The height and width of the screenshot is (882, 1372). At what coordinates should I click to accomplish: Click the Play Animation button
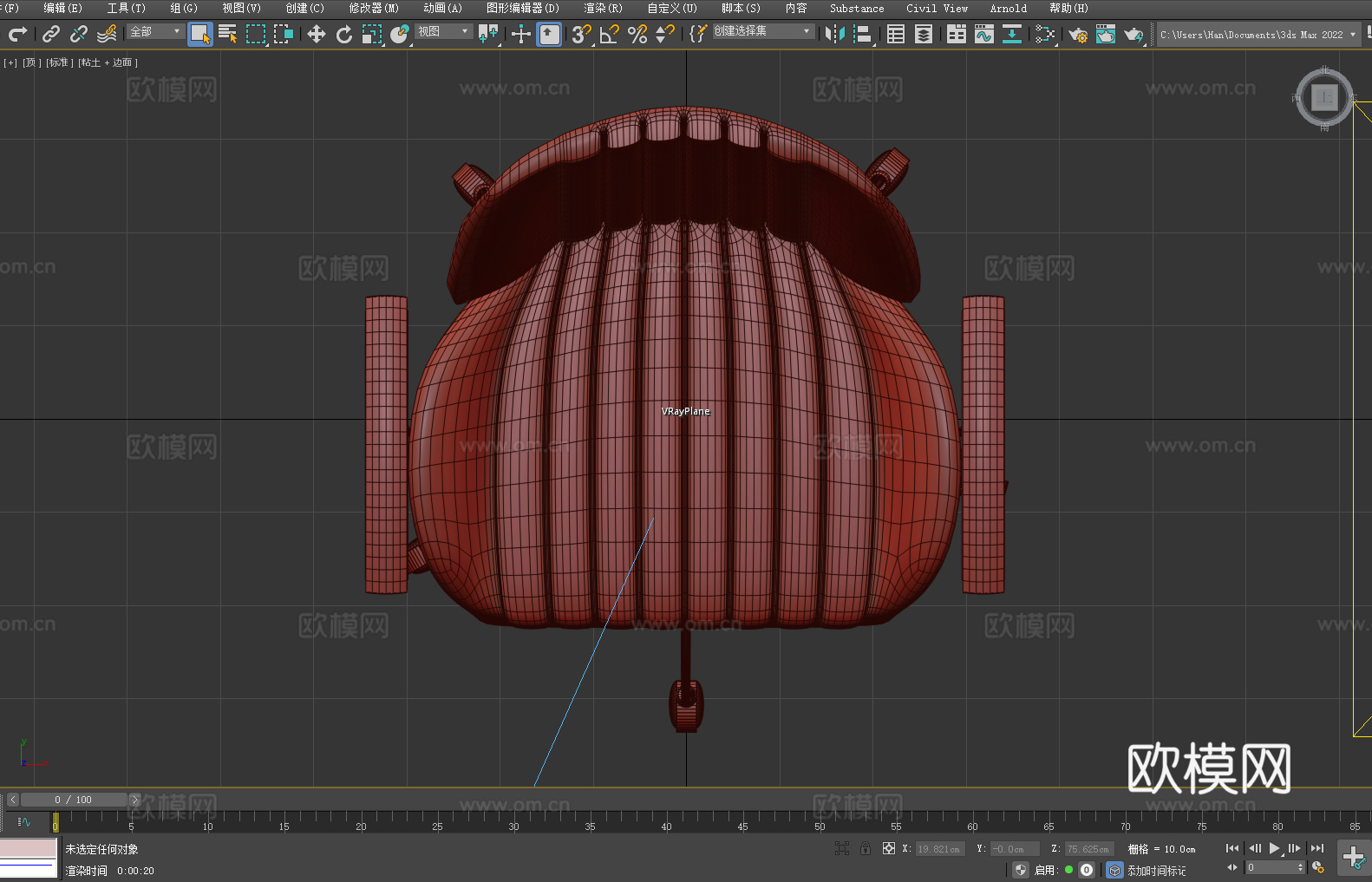click(1274, 848)
